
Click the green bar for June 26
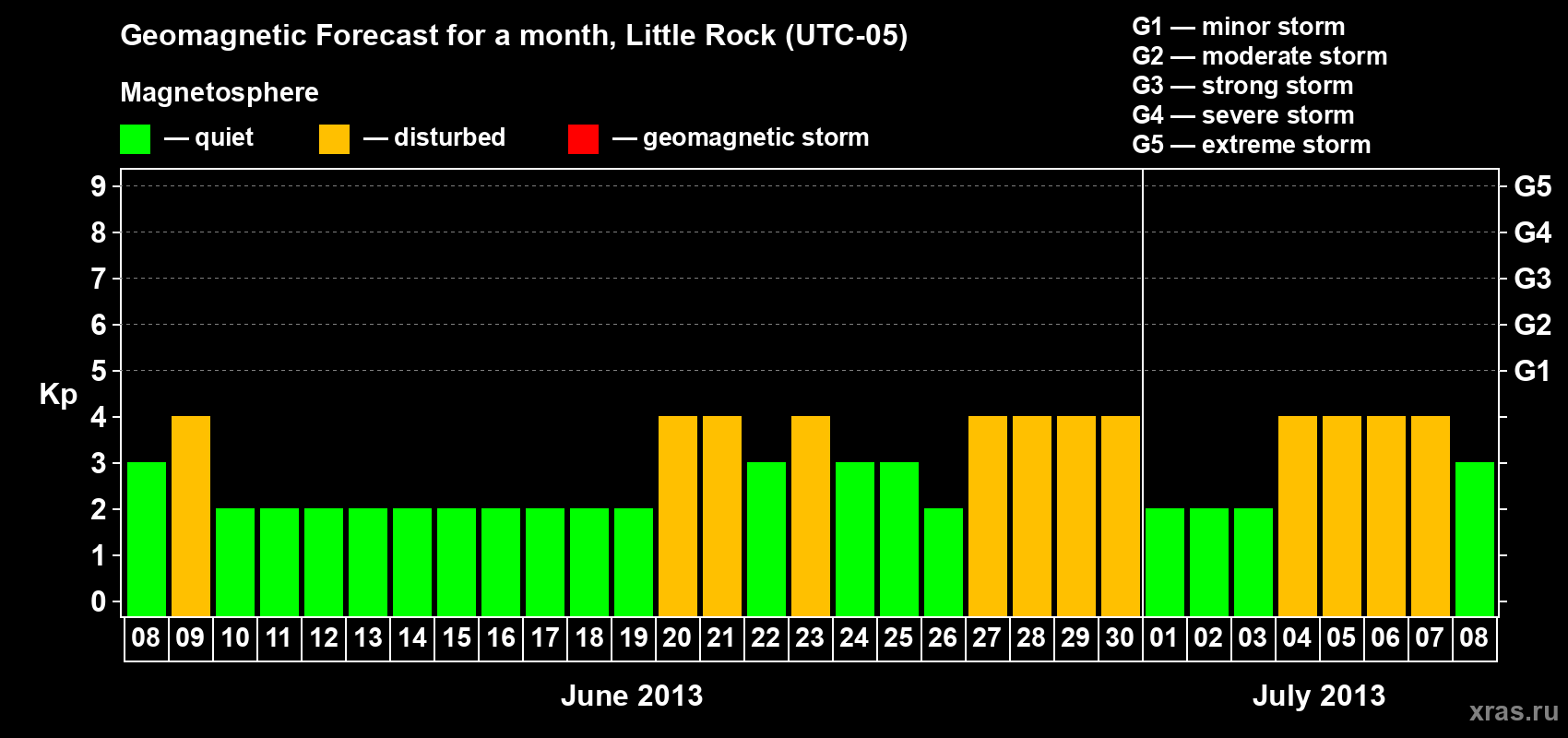pyautogui.click(x=944, y=562)
